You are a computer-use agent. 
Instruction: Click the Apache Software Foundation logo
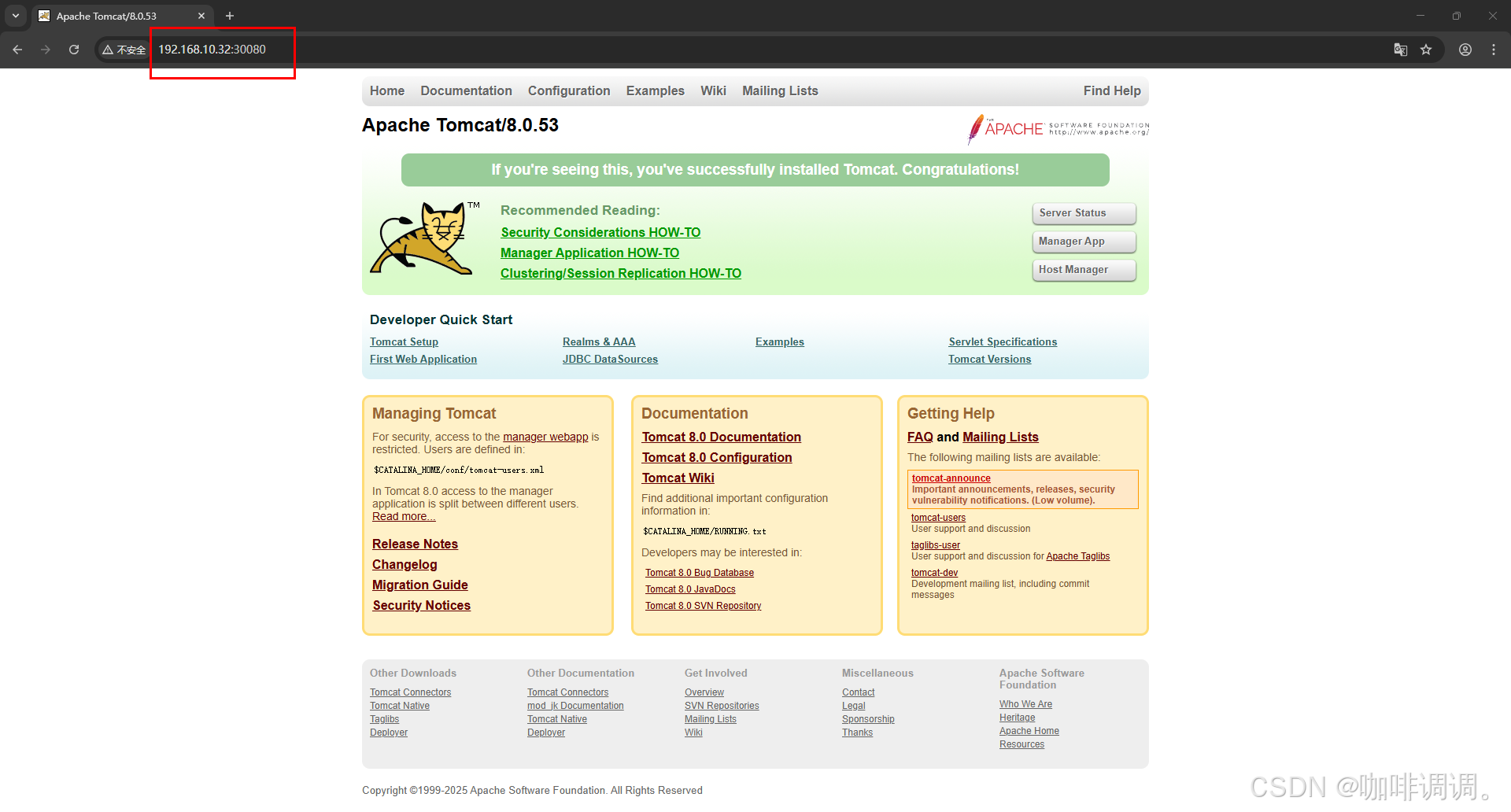[x=1058, y=129]
